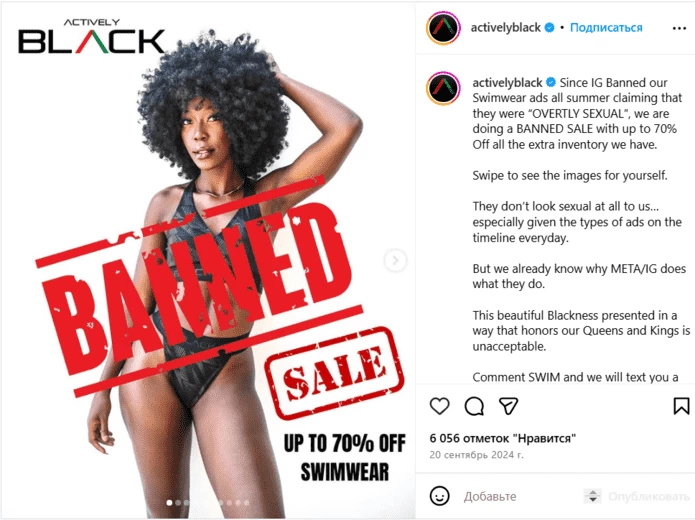
Task: Click activelyblack profile avatar in header
Action: tap(443, 28)
